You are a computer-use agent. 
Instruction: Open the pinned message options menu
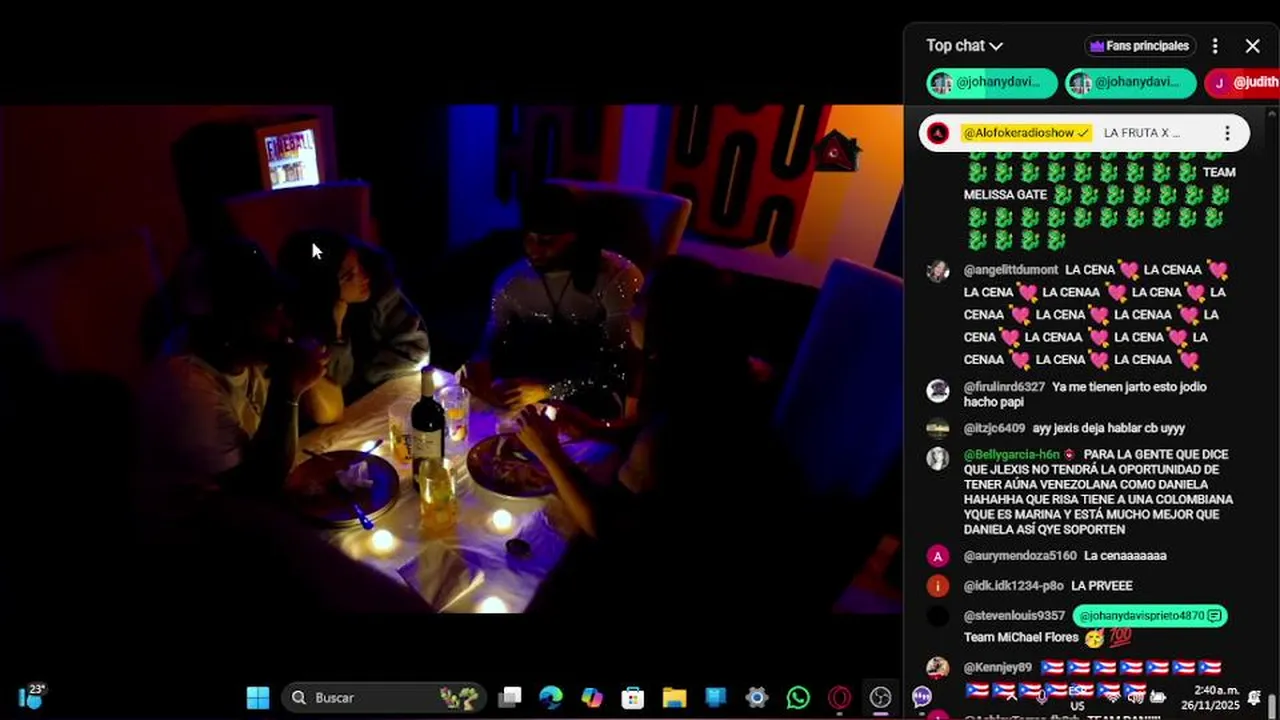pos(1227,133)
